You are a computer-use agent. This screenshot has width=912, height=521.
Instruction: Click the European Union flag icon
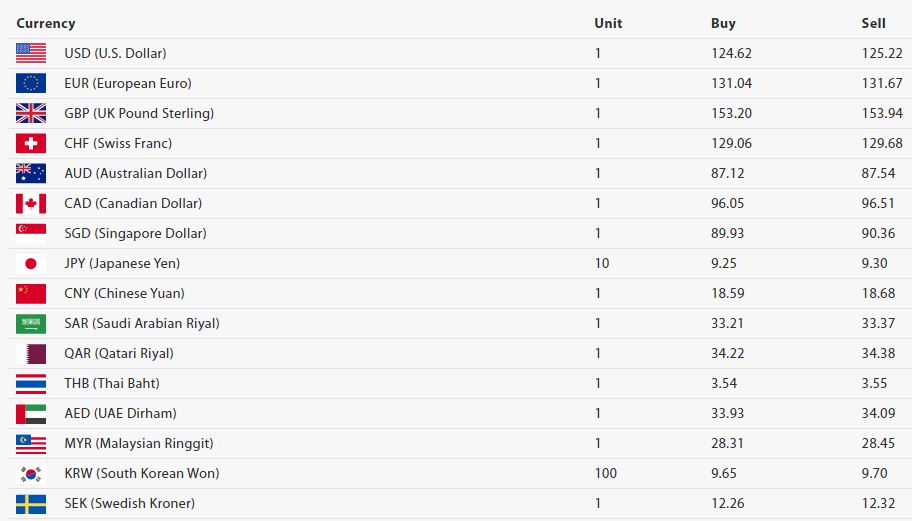pos(31,83)
